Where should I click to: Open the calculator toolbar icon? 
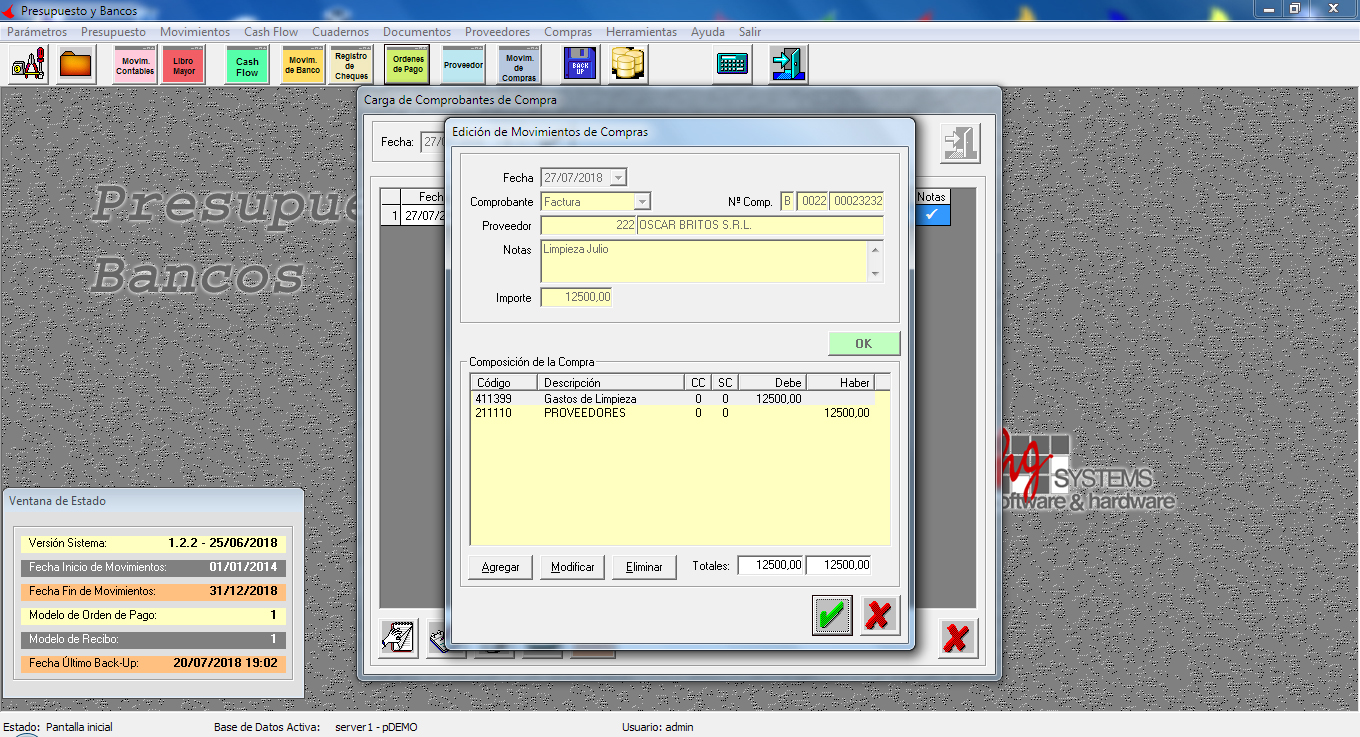tap(732, 65)
